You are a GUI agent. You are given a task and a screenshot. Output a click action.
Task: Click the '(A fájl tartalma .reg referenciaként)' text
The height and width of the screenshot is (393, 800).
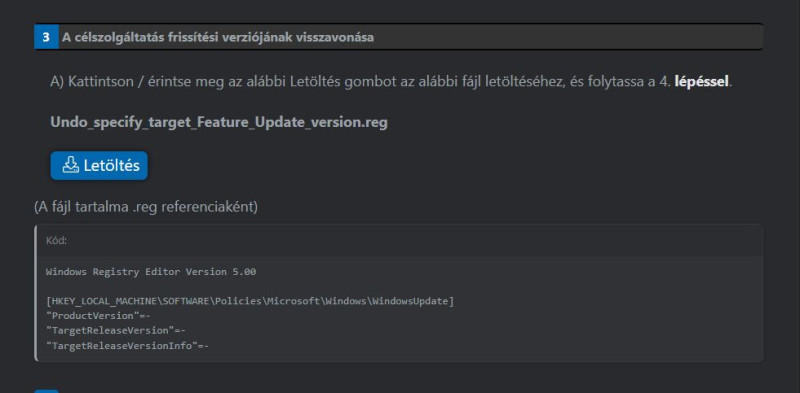point(146,207)
